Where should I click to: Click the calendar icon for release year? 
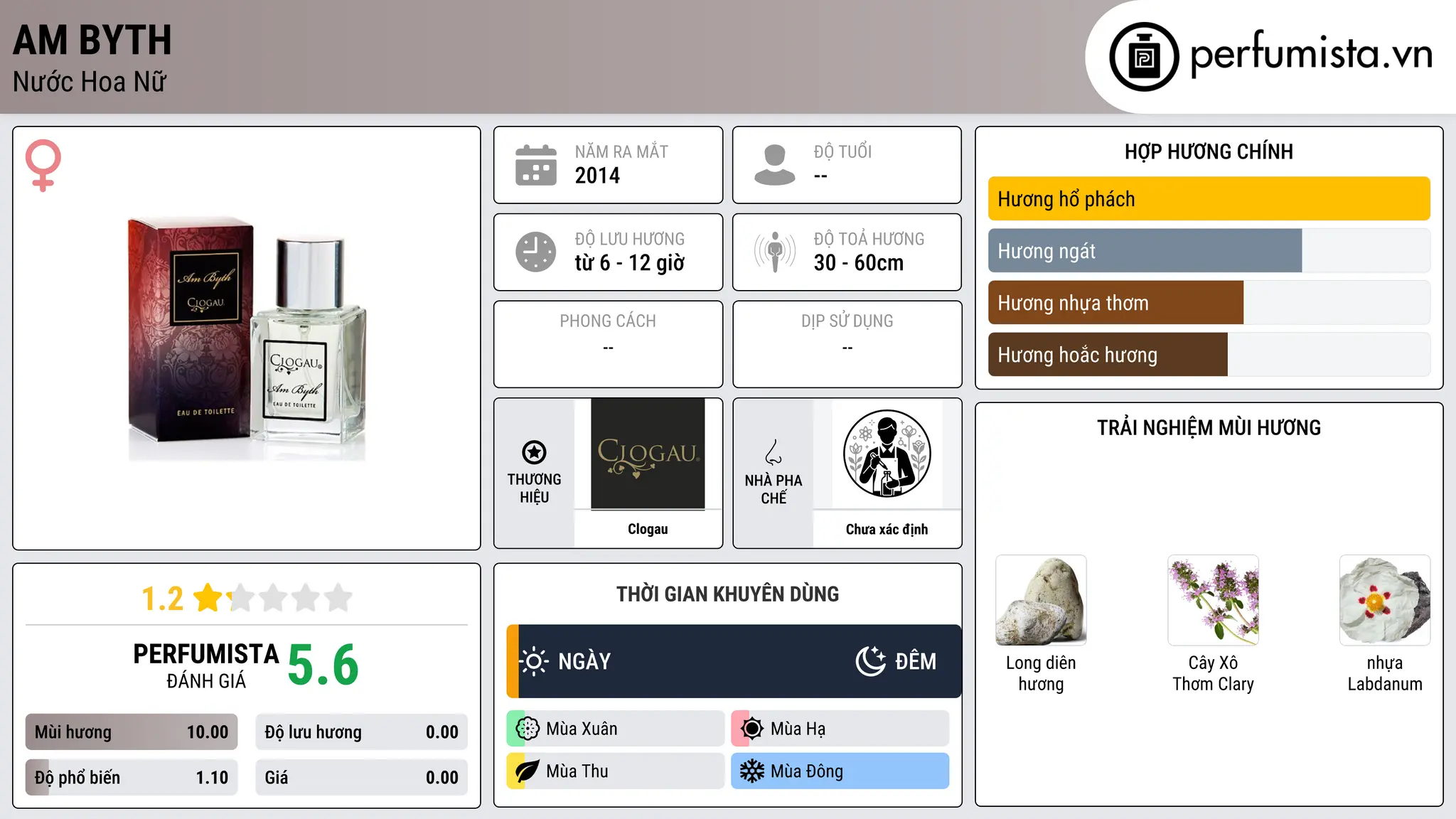[536, 165]
